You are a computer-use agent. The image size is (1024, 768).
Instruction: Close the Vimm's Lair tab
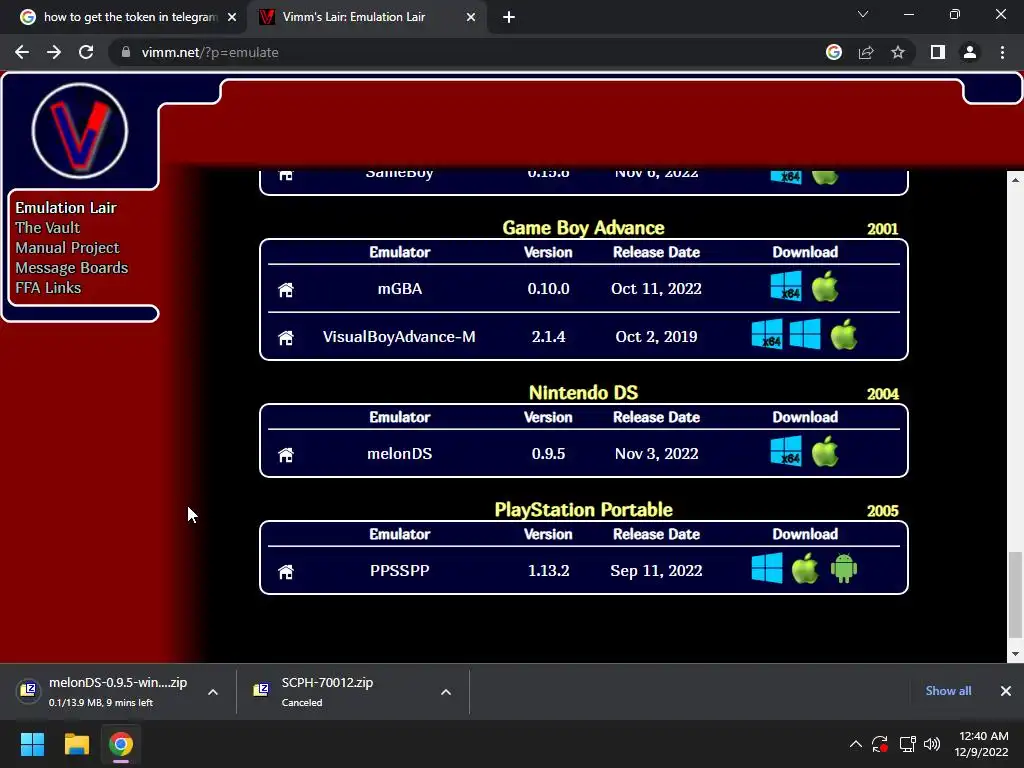[x=471, y=17]
